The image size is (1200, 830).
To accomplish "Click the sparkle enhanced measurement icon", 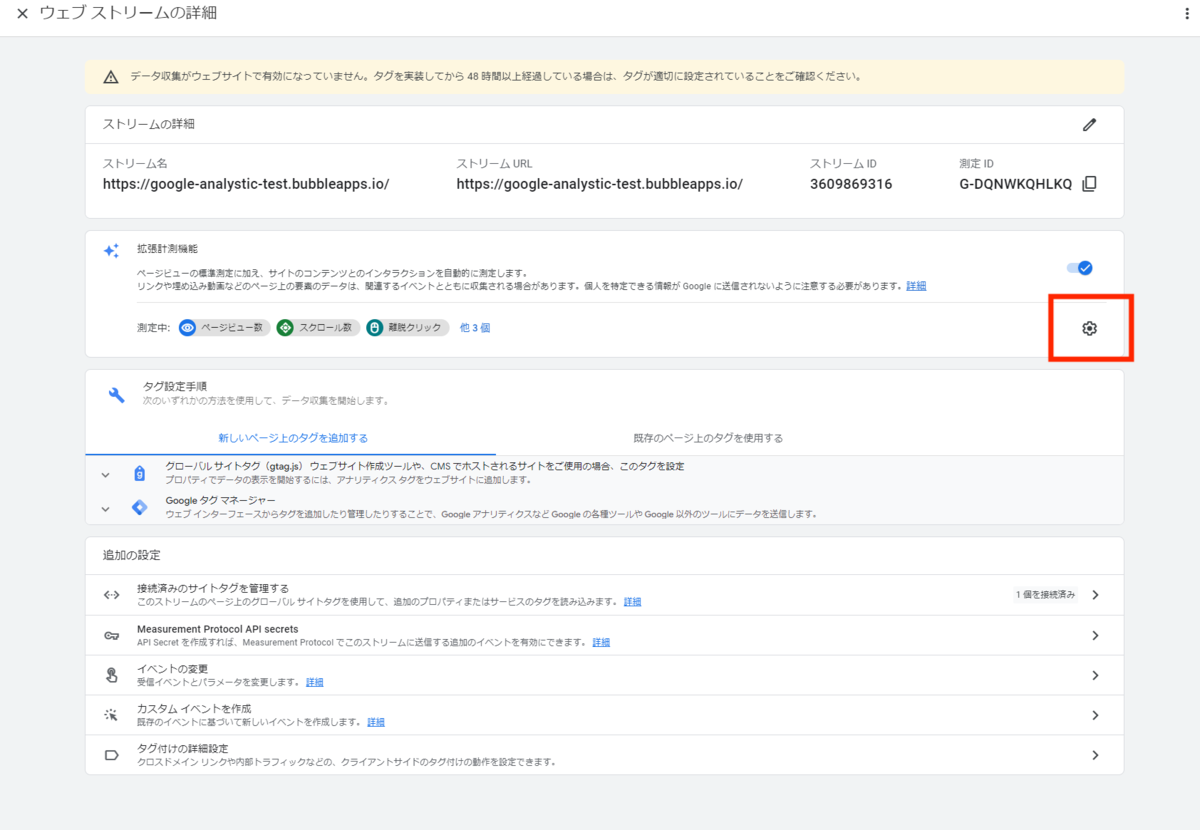I will point(112,251).
